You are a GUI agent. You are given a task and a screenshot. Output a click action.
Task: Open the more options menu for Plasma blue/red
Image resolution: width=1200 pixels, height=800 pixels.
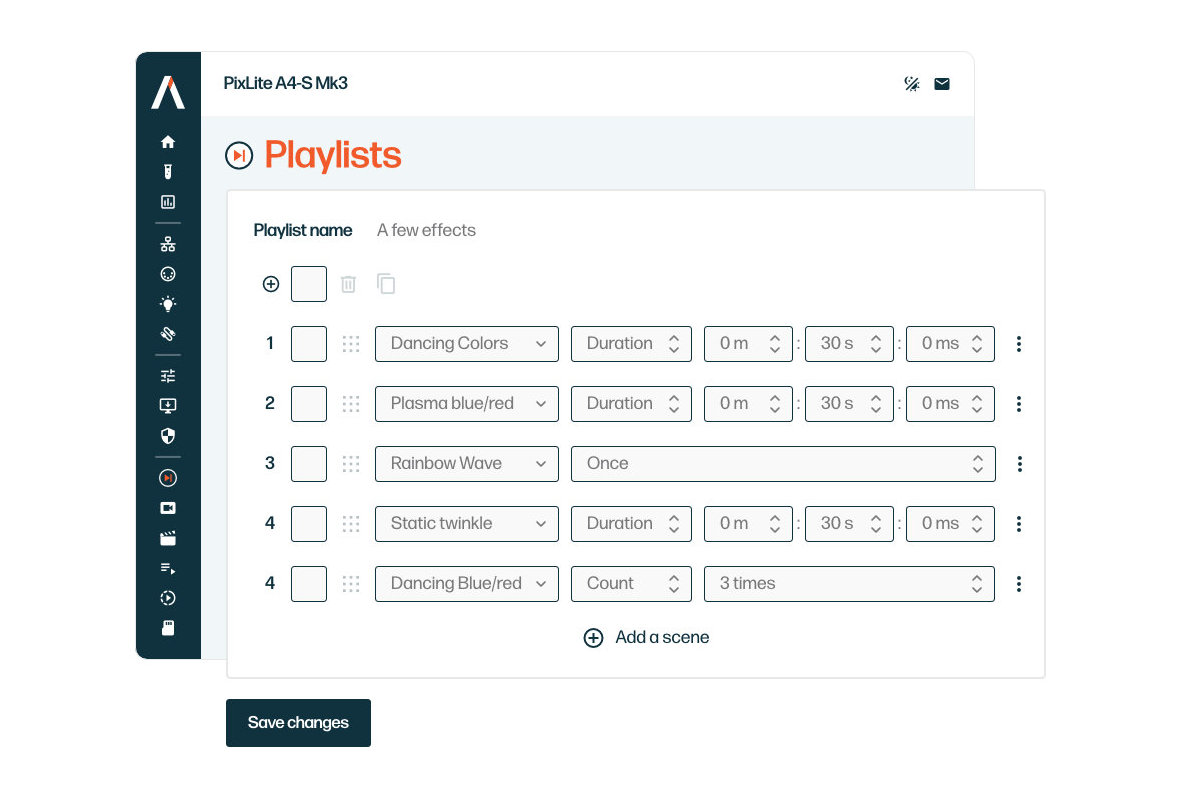pyautogui.click(x=1019, y=404)
